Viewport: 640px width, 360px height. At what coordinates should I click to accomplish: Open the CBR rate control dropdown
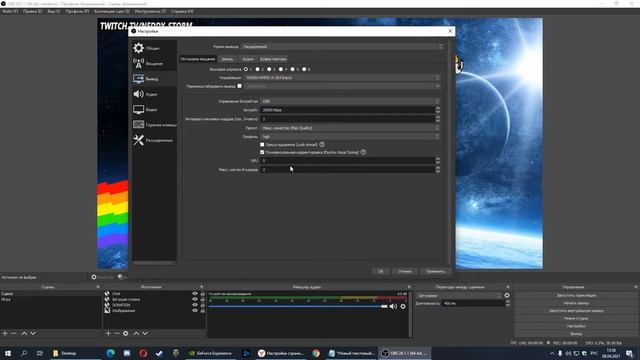[x=350, y=101]
